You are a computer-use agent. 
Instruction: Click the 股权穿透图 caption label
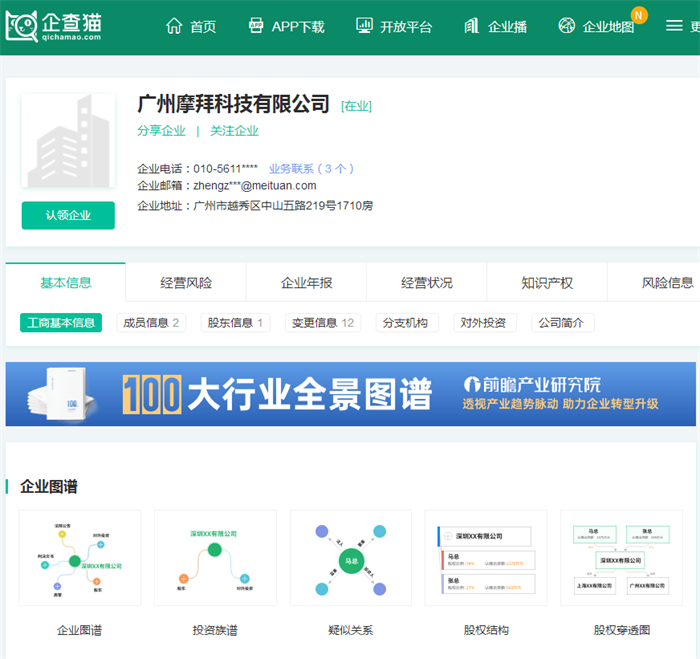(621, 630)
